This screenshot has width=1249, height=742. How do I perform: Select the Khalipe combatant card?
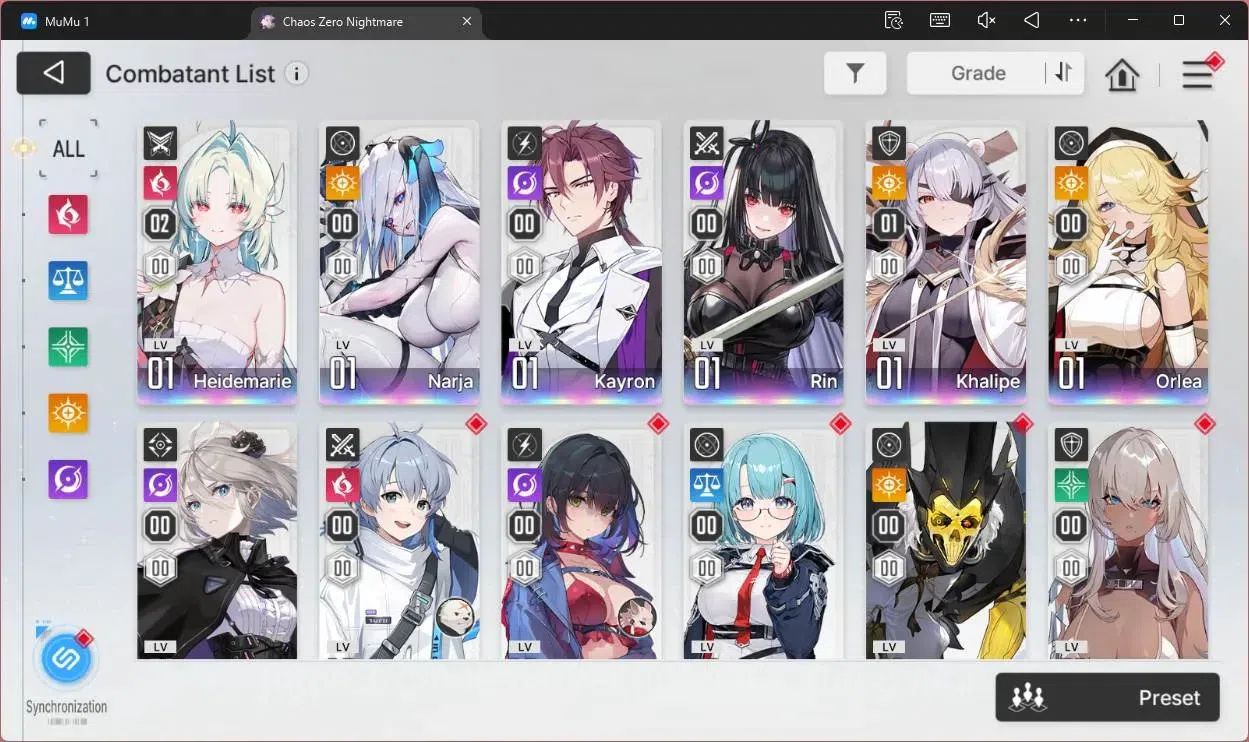946,263
